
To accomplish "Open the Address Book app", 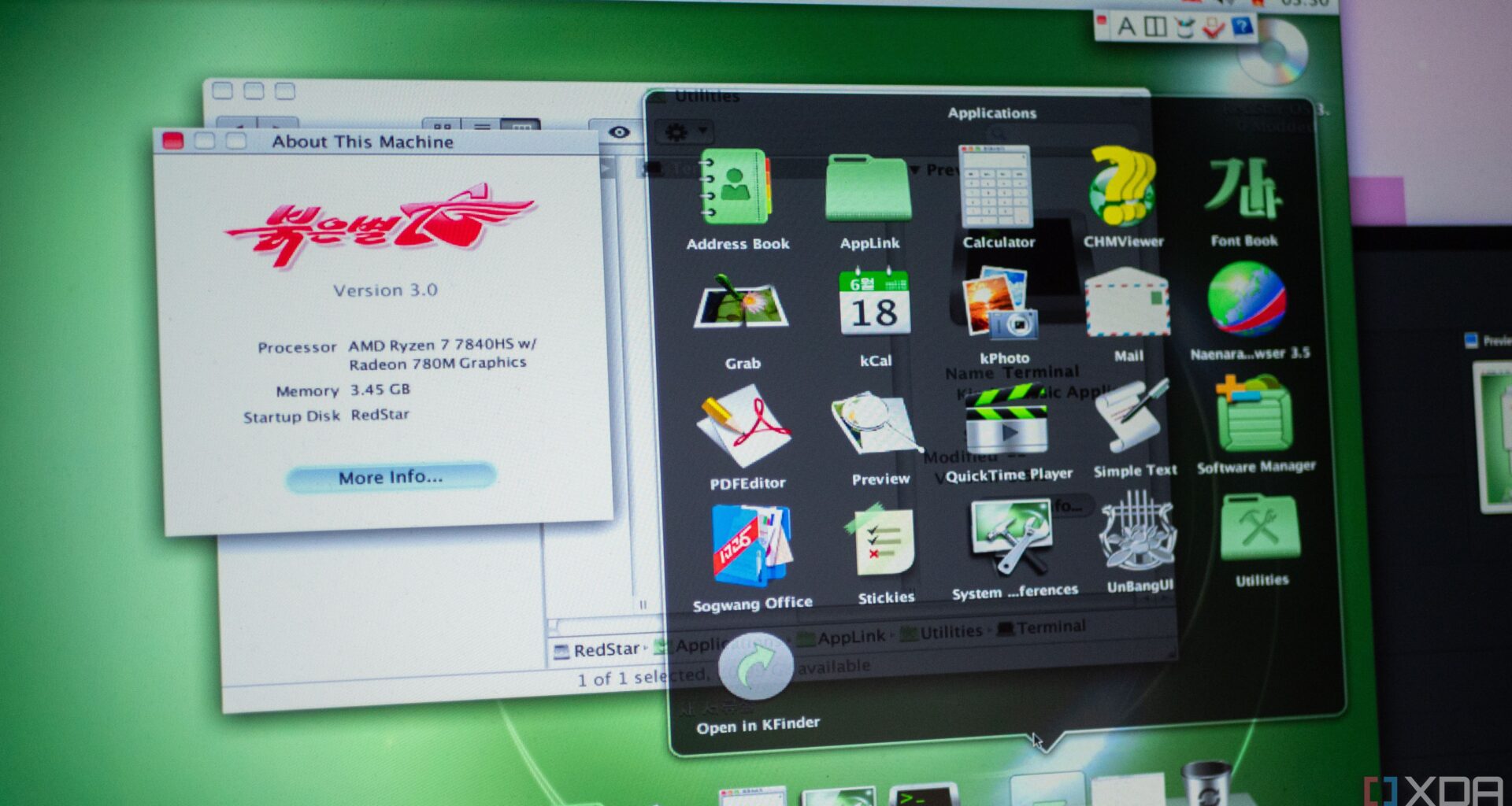I will (x=736, y=187).
